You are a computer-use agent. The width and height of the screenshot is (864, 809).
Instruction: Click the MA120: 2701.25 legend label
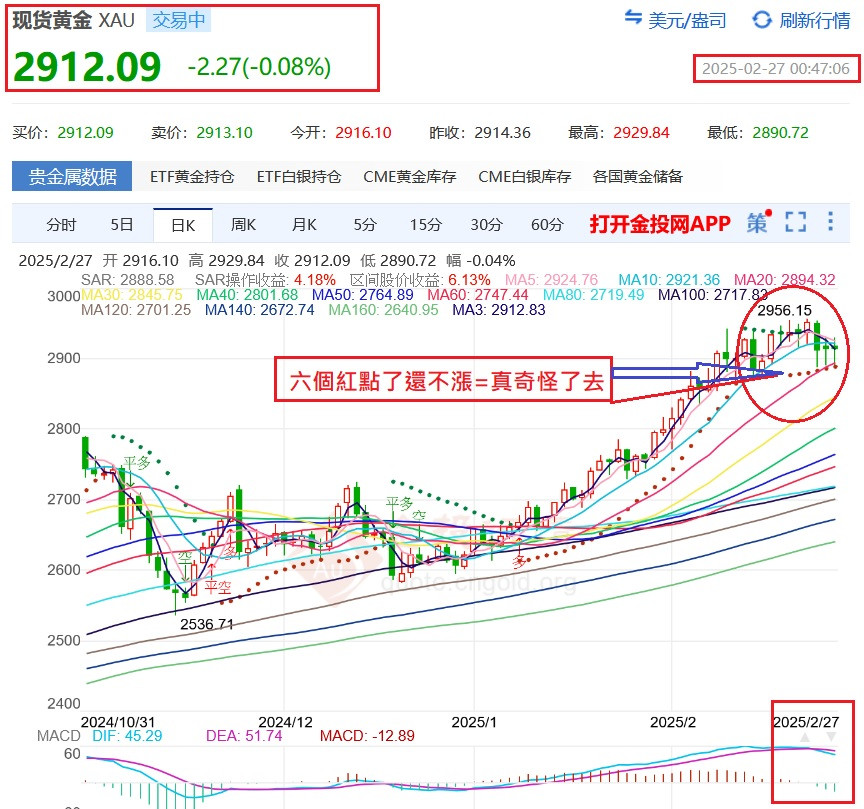[136, 310]
